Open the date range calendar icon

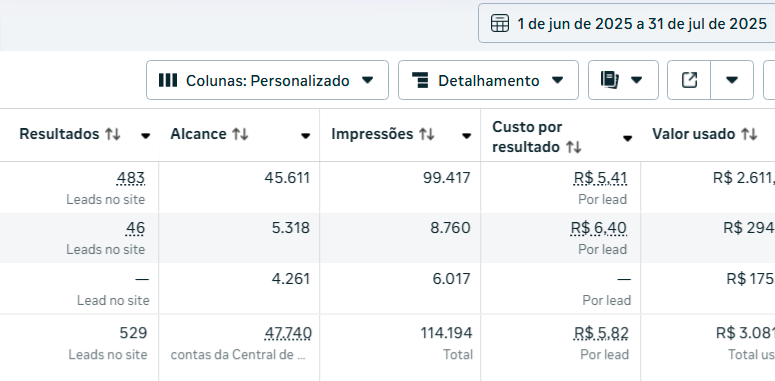(x=500, y=23)
